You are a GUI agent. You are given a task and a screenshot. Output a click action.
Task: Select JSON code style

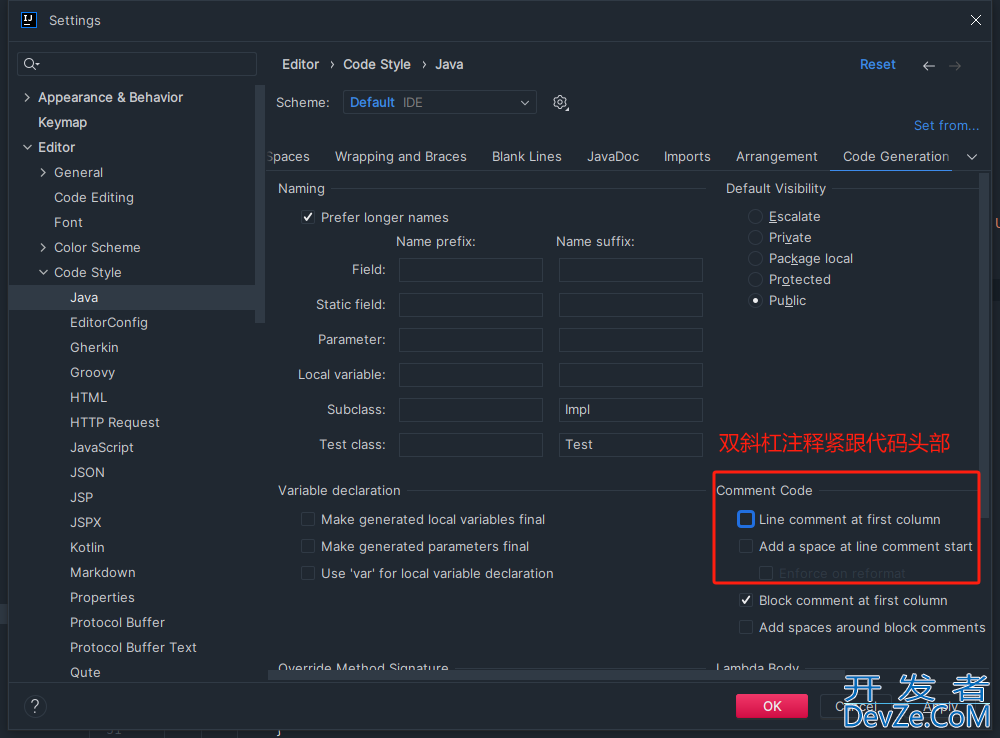(x=87, y=472)
